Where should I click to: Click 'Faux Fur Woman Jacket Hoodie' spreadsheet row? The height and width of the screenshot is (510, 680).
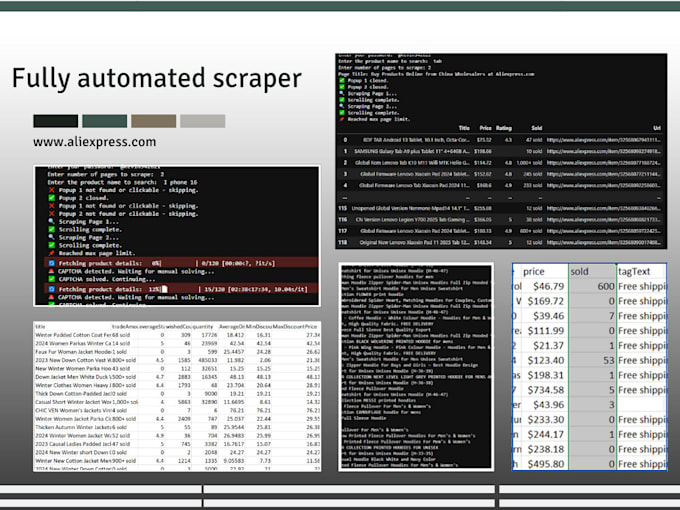177,352
